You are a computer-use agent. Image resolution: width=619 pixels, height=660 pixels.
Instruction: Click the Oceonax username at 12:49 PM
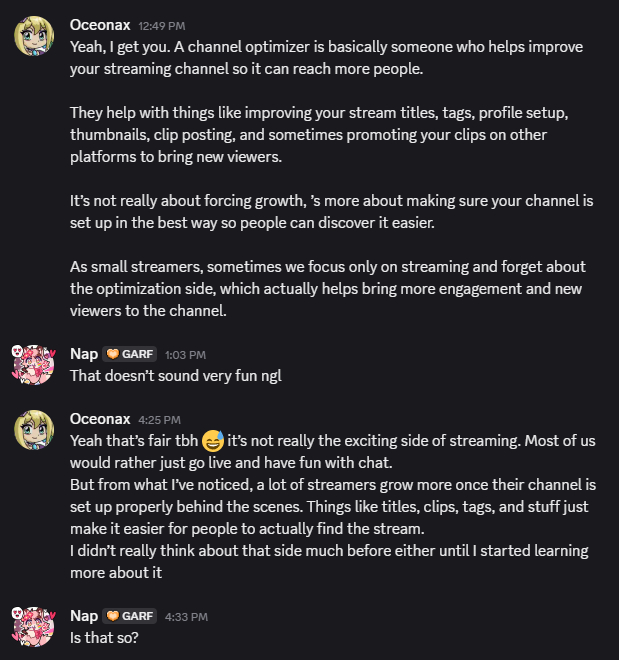pos(100,24)
